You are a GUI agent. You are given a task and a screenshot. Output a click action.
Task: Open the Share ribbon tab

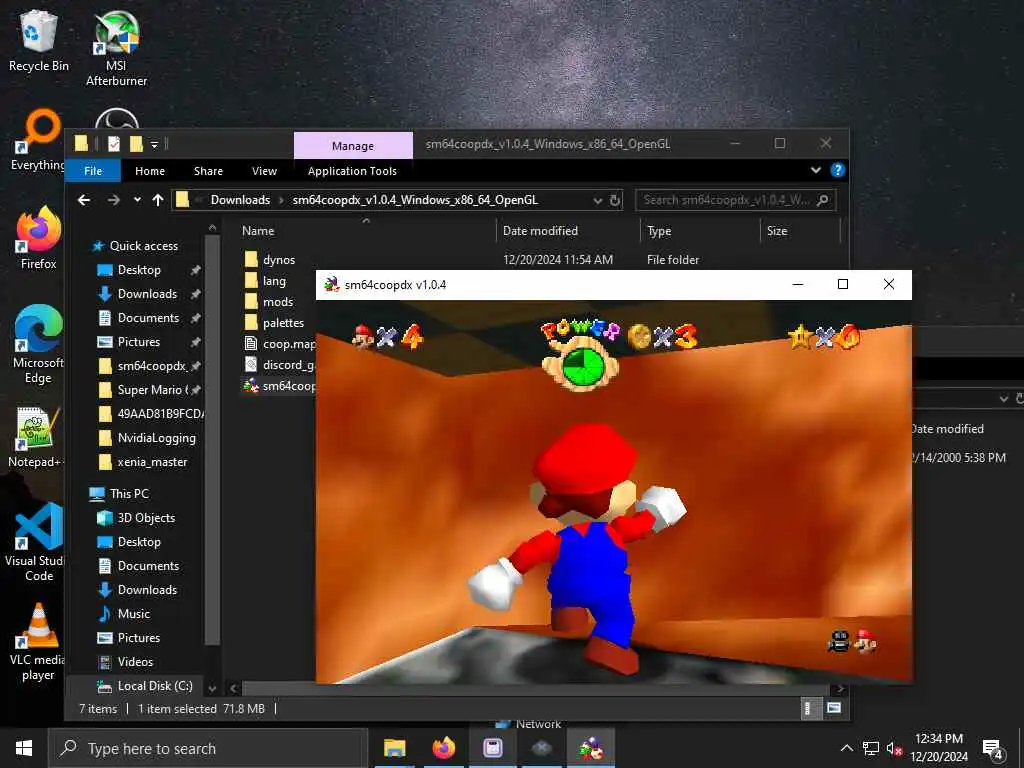[x=208, y=170]
